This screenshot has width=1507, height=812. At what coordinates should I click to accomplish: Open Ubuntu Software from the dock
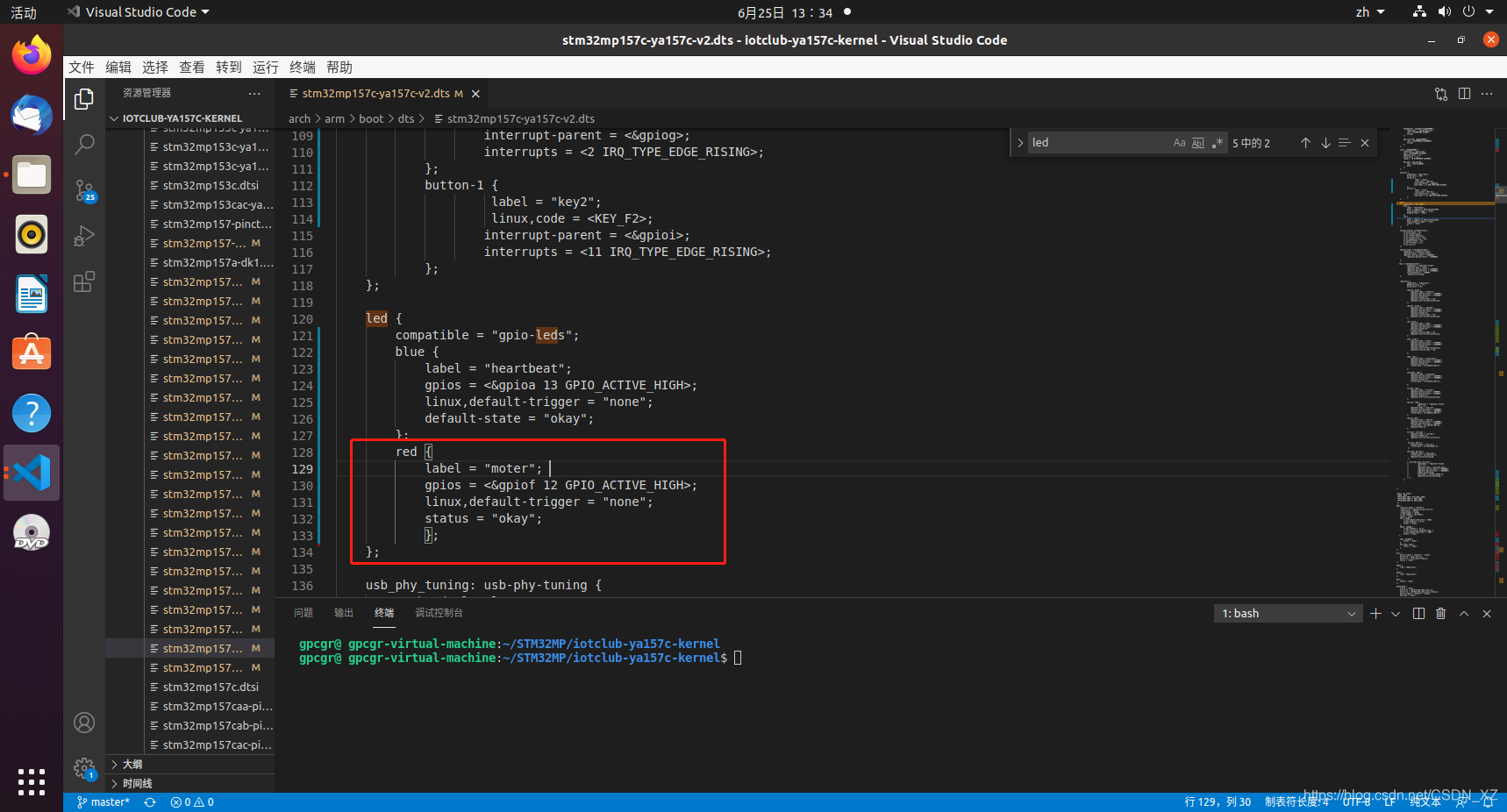(x=32, y=353)
